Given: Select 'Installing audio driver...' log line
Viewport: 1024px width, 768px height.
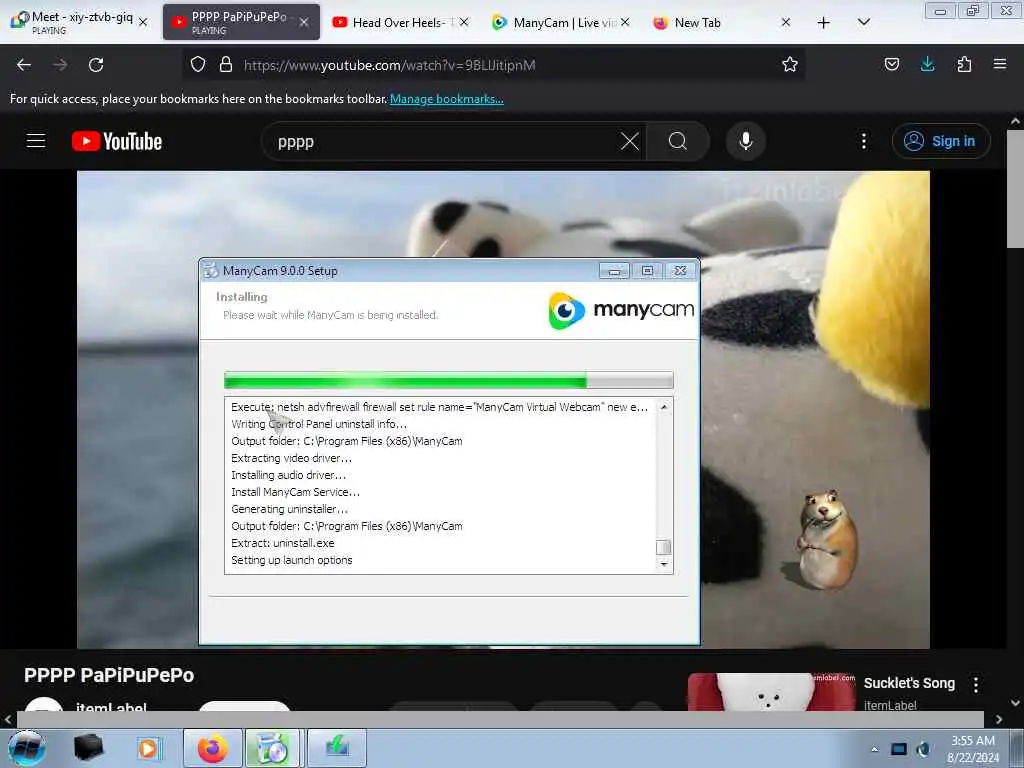Looking at the screenshot, I should (288, 475).
